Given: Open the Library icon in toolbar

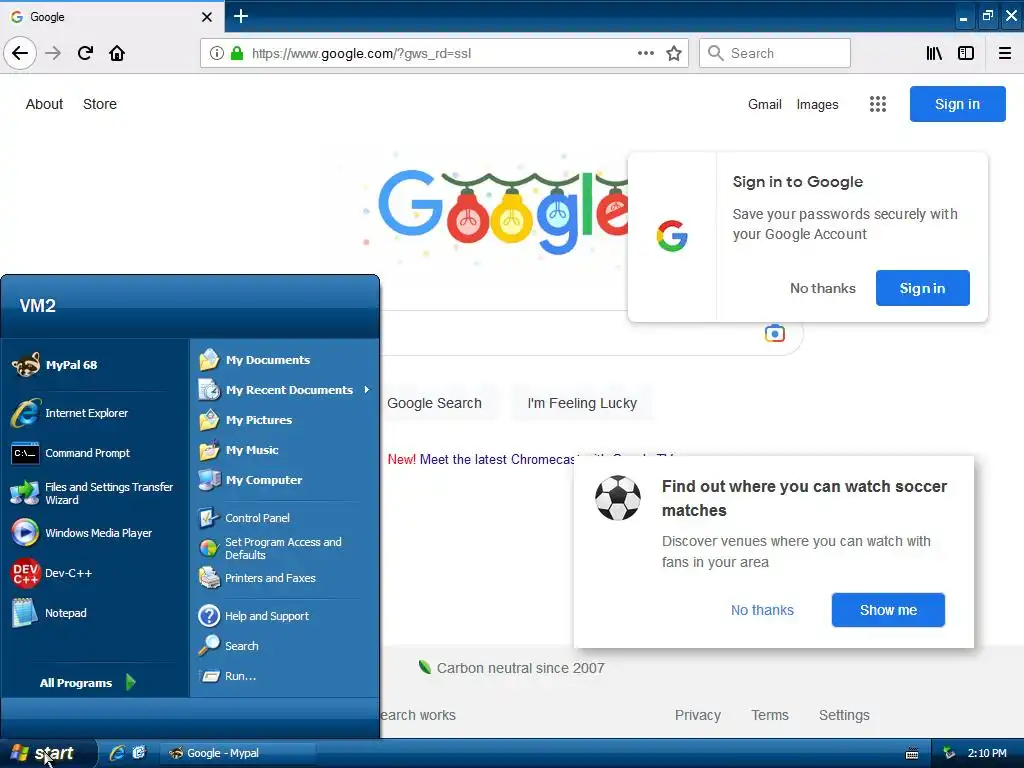Looking at the screenshot, I should coord(934,53).
